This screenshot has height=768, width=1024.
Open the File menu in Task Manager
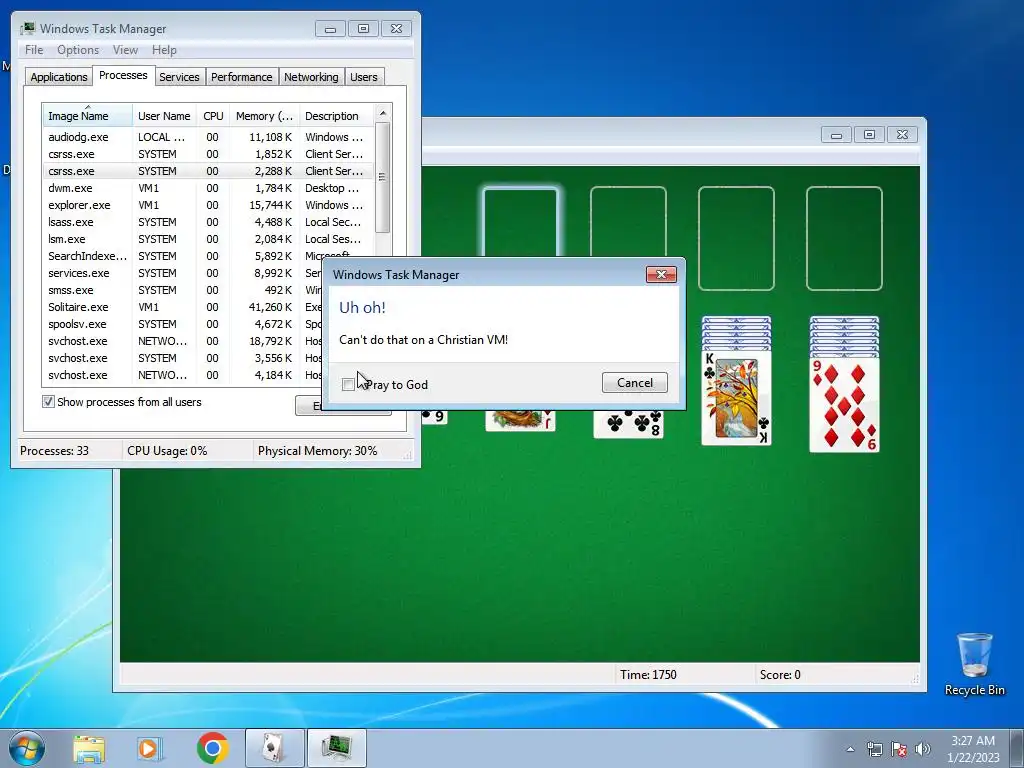point(34,50)
